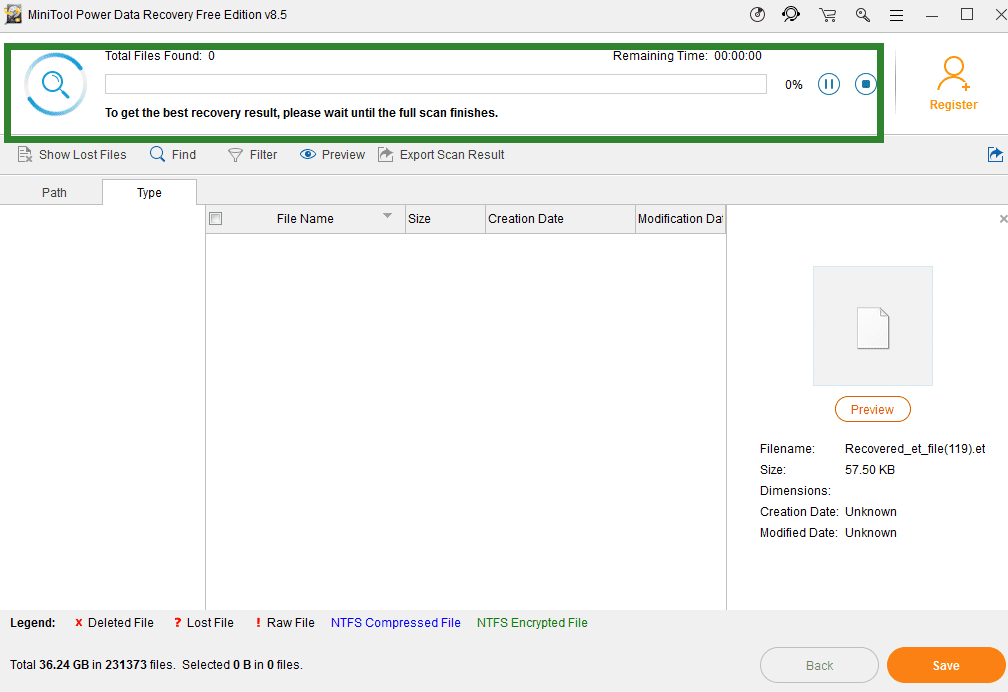Open the hamburger menu
This screenshot has height=692, width=1008.
pos(896,15)
